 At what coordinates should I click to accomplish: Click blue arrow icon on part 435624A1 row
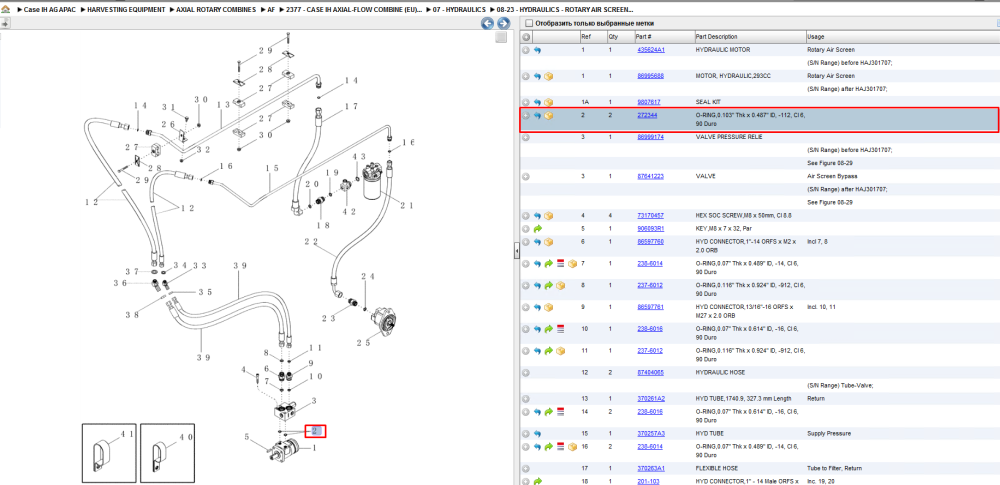(x=537, y=50)
